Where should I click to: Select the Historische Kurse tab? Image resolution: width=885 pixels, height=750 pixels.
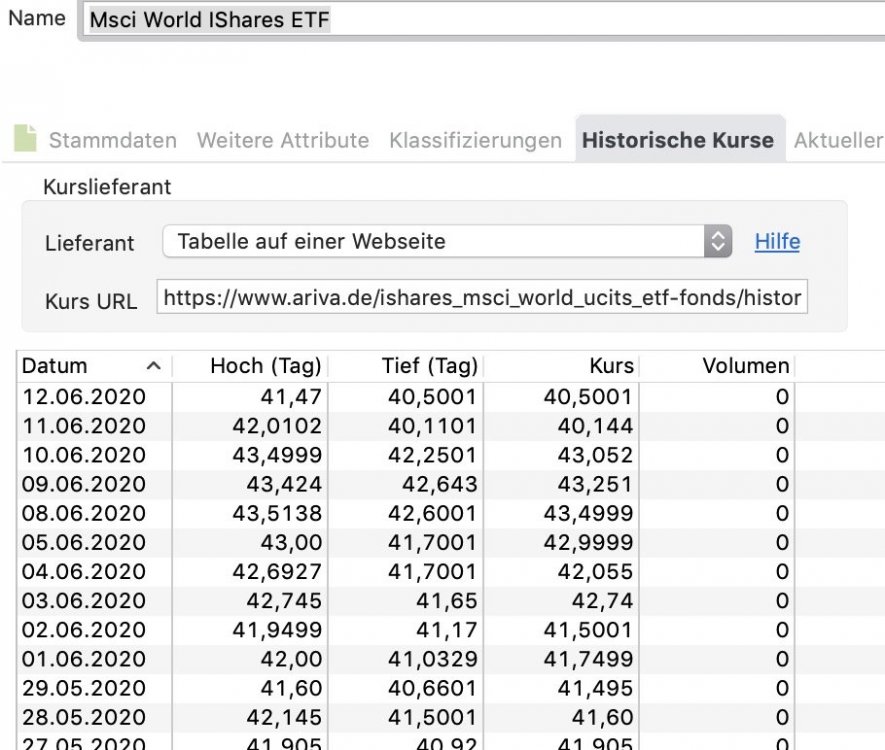point(678,140)
